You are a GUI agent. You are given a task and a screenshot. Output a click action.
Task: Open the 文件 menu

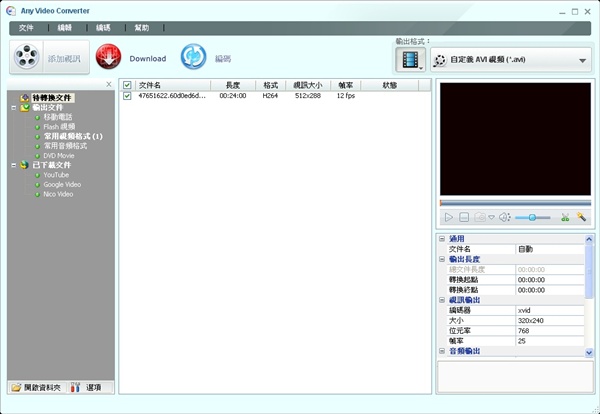[x=26, y=28]
